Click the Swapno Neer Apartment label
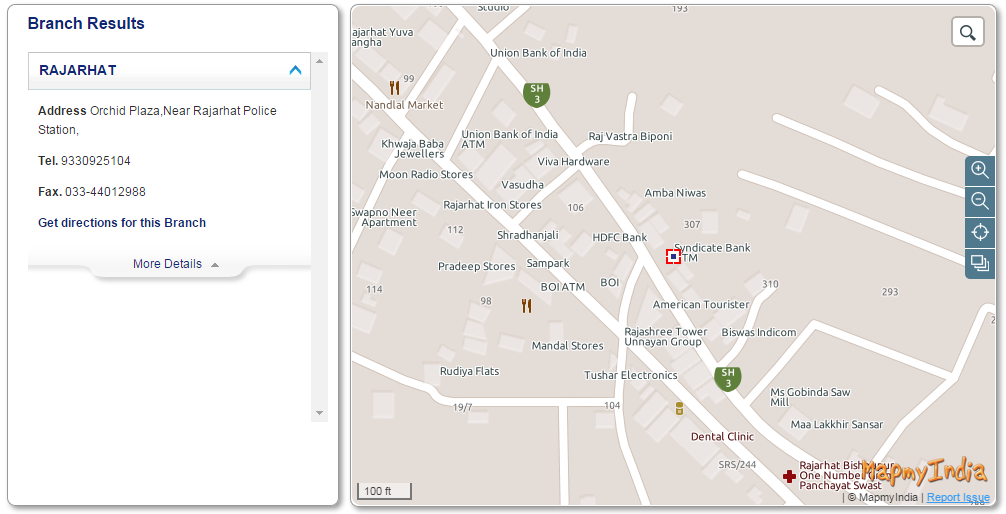Screen dimensions: 1006x514 click(385, 218)
